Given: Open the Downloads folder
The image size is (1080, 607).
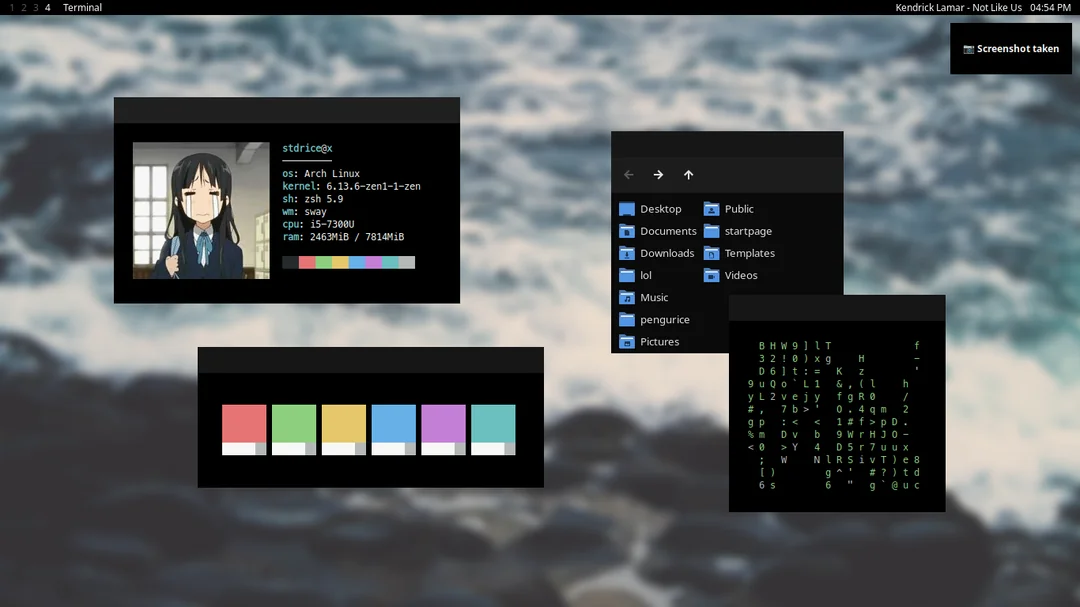Looking at the screenshot, I should (x=656, y=253).
